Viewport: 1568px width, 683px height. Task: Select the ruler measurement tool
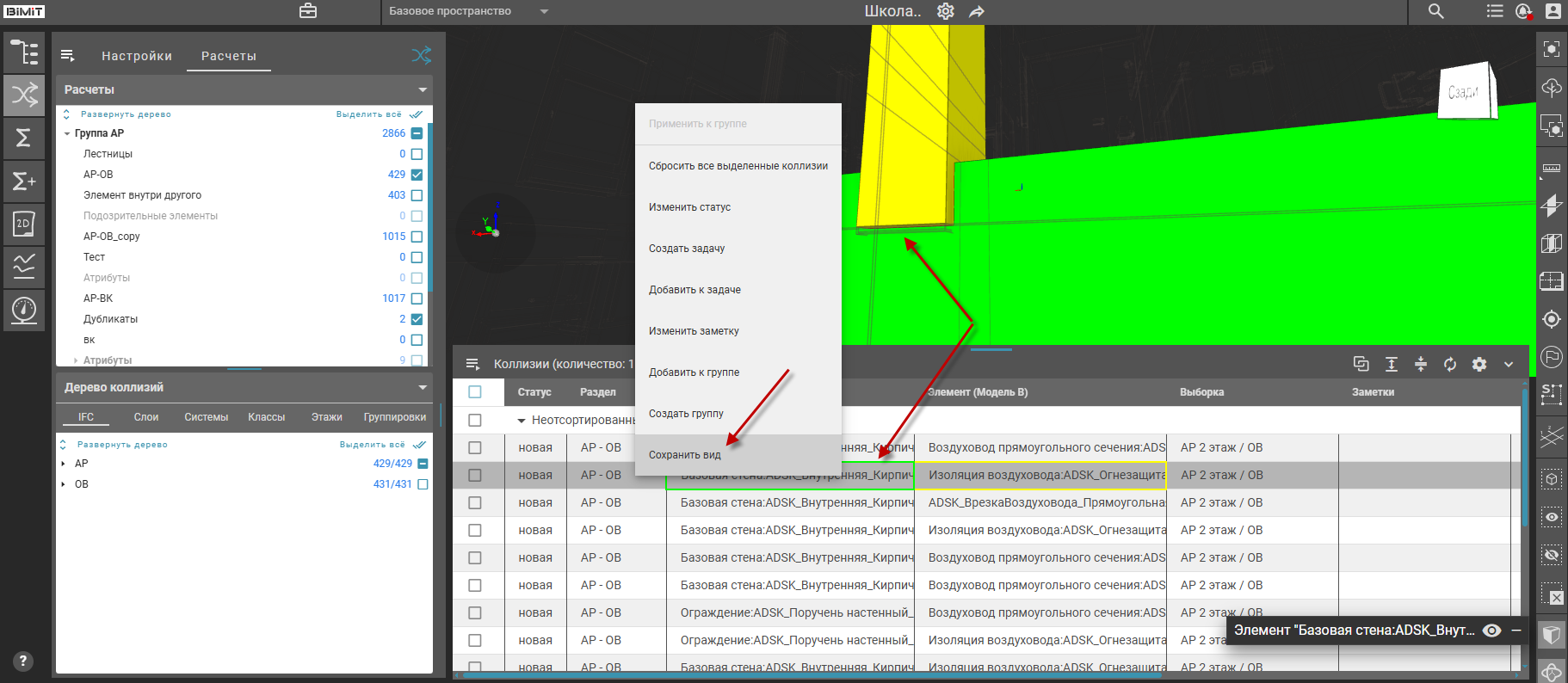point(1551,168)
